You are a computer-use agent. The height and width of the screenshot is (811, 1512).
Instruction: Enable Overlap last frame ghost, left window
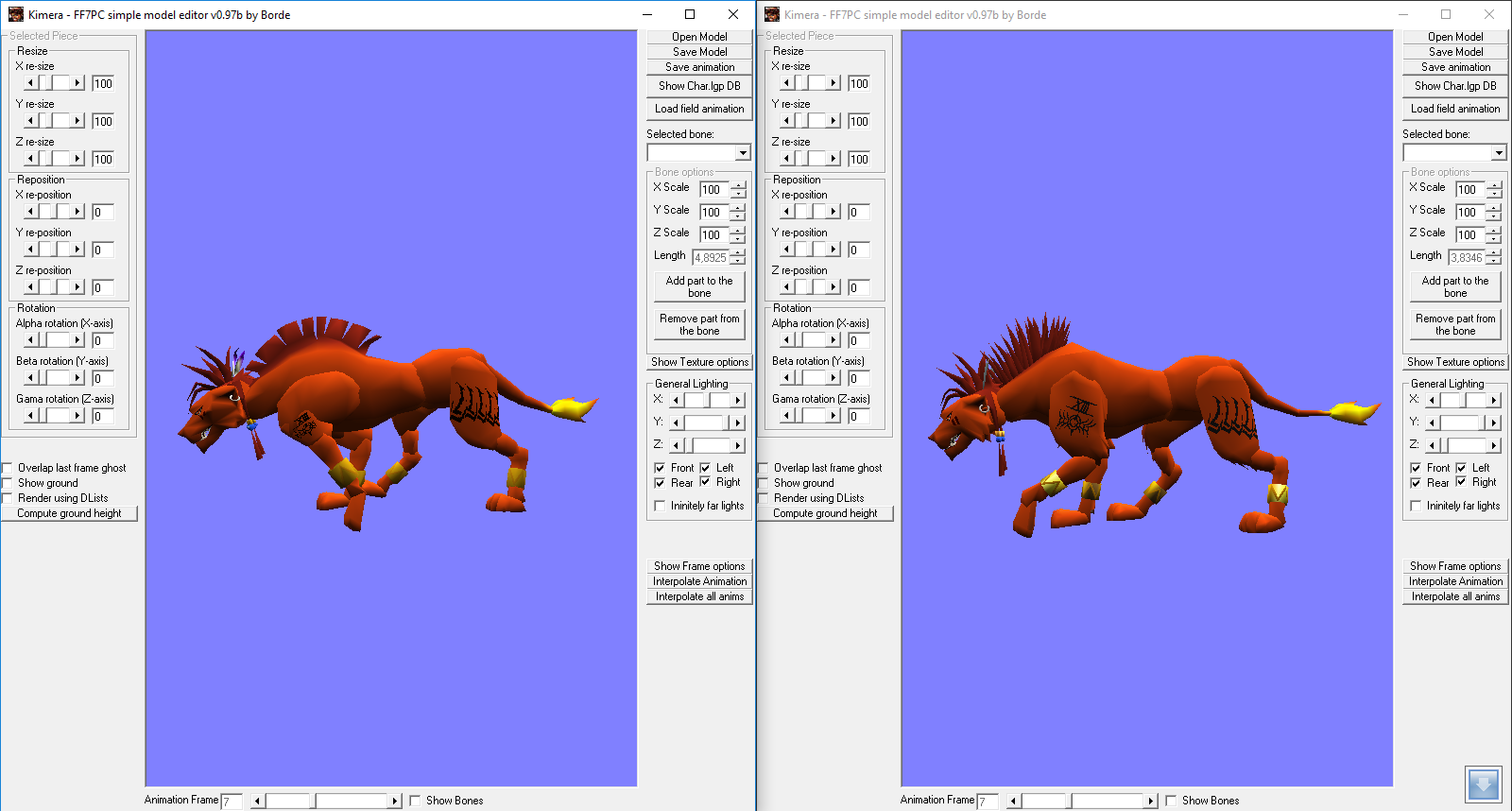8,468
